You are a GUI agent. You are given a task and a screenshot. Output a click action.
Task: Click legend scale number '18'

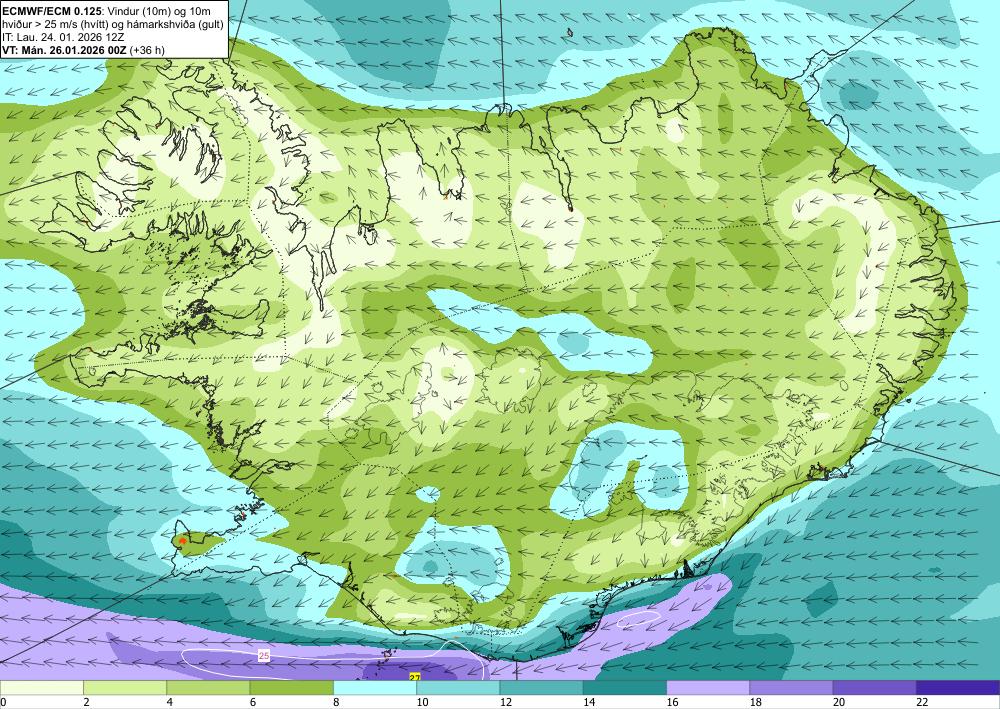point(756,703)
